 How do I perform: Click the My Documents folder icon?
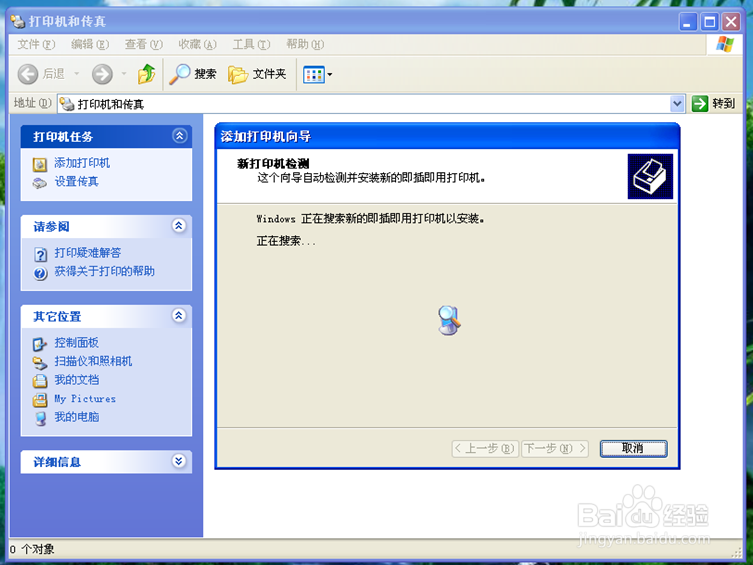[40, 381]
